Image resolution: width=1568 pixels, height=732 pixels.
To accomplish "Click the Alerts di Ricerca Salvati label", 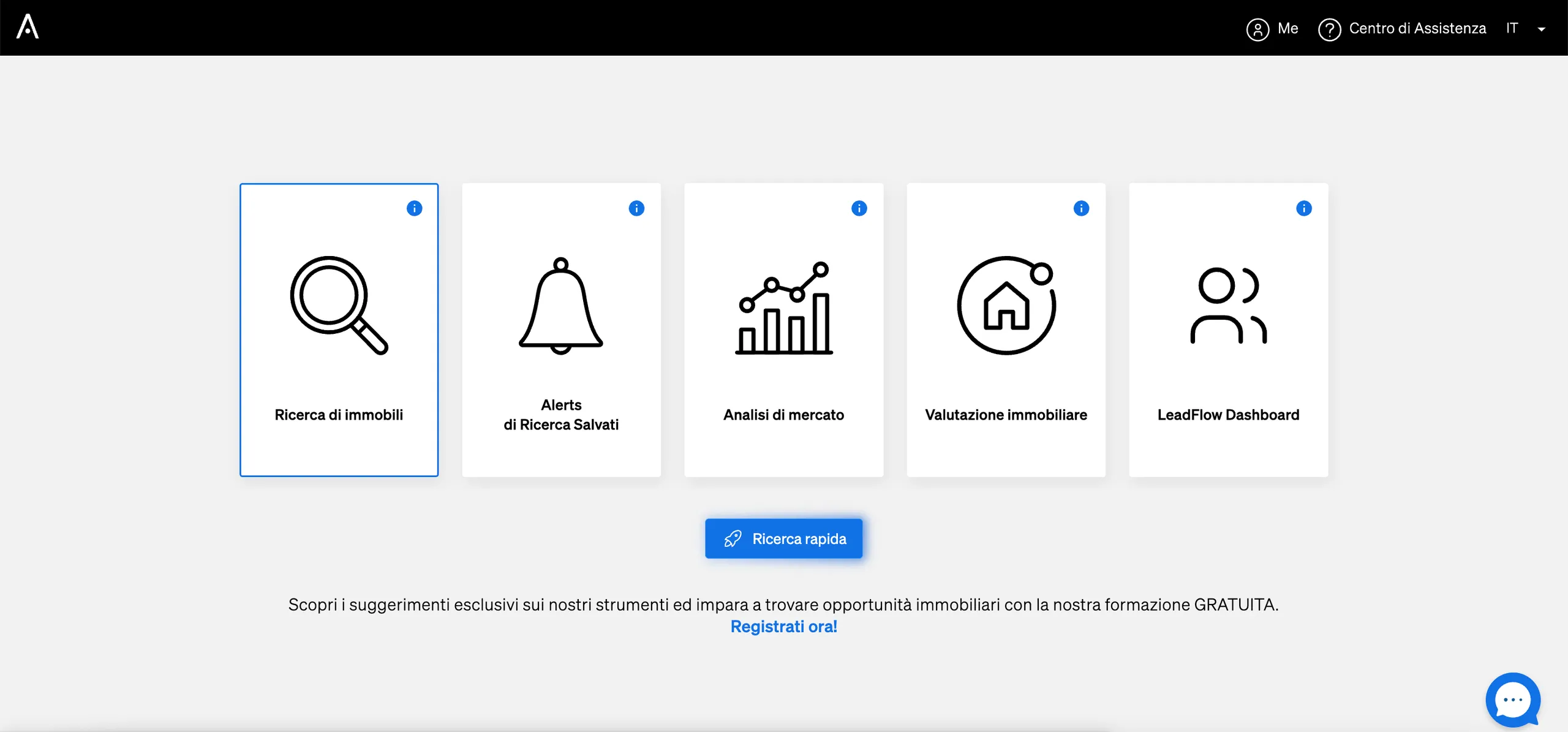I will tap(561, 415).
